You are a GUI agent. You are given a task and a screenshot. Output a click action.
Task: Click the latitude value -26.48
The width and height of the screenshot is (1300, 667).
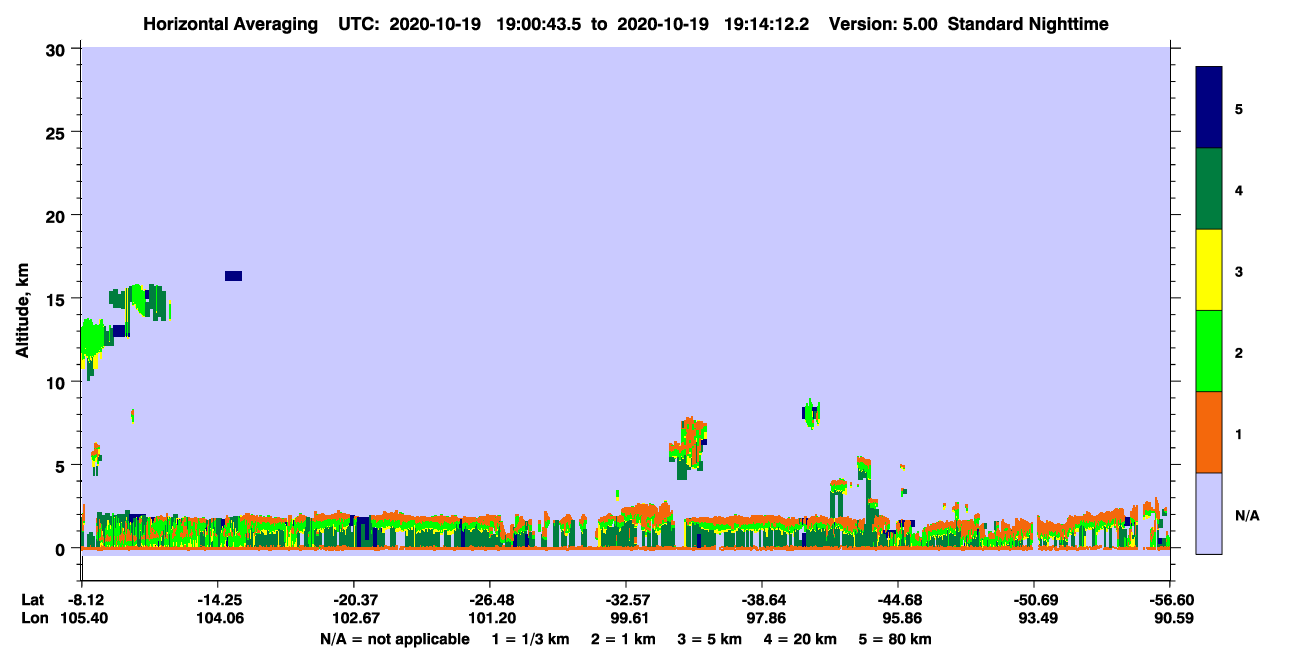tap(490, 600)
